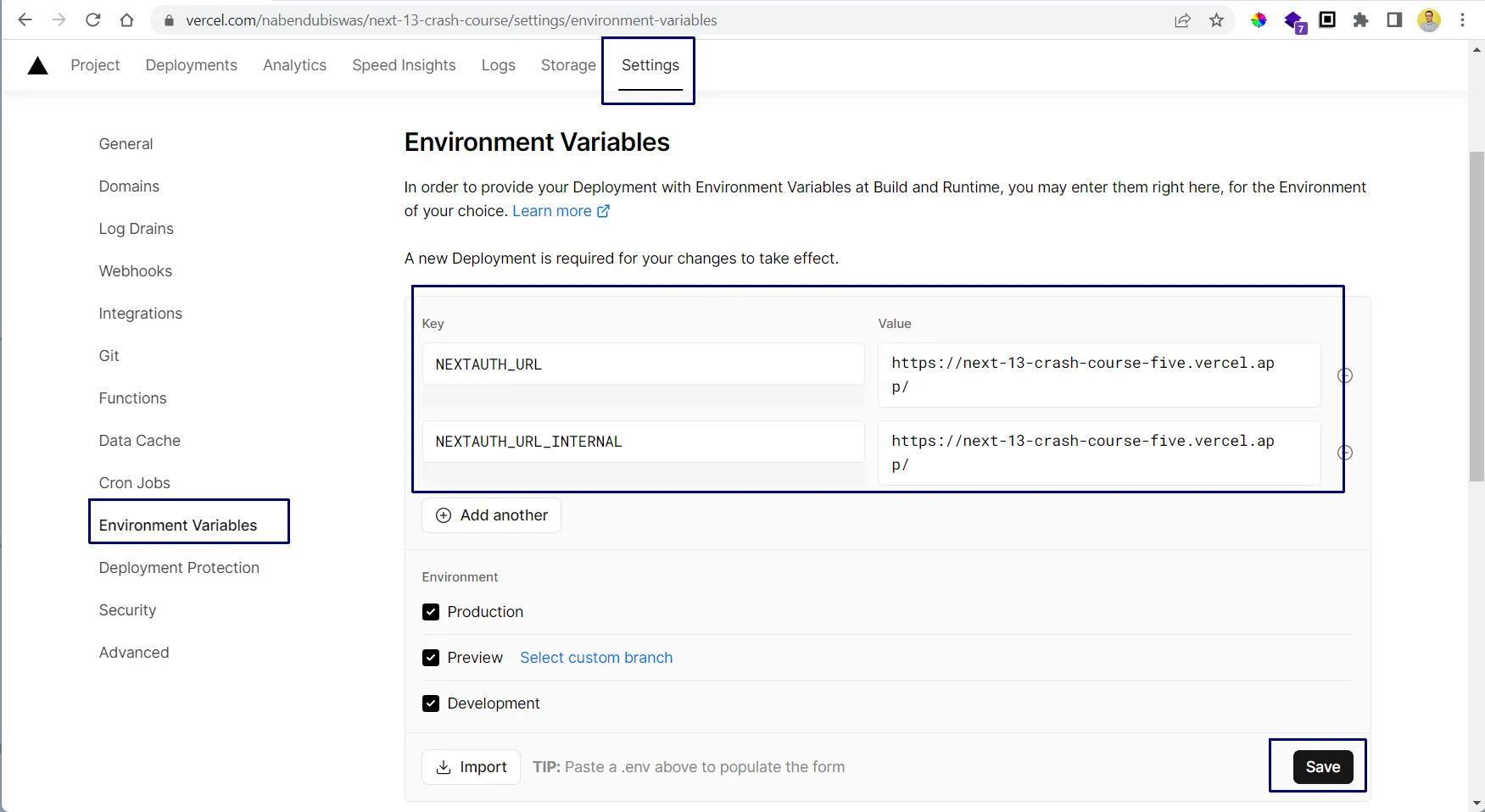This screenshot has height=812, width=1485.
Task: Open the Deployments tab
Action: point(191,65)
